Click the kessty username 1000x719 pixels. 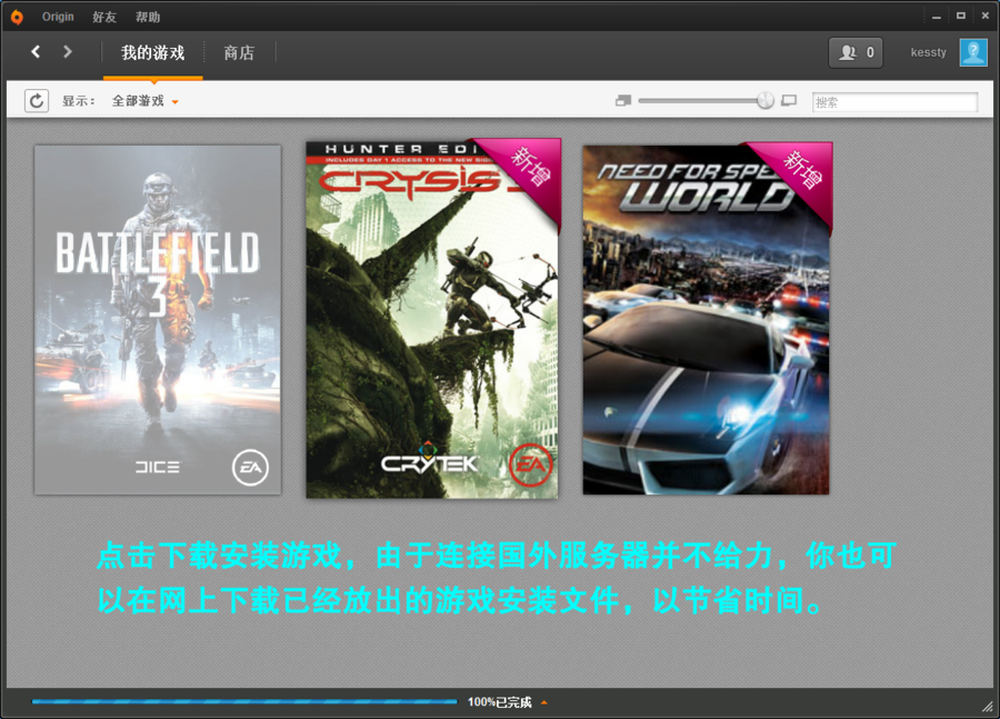(x=928, y=52)
